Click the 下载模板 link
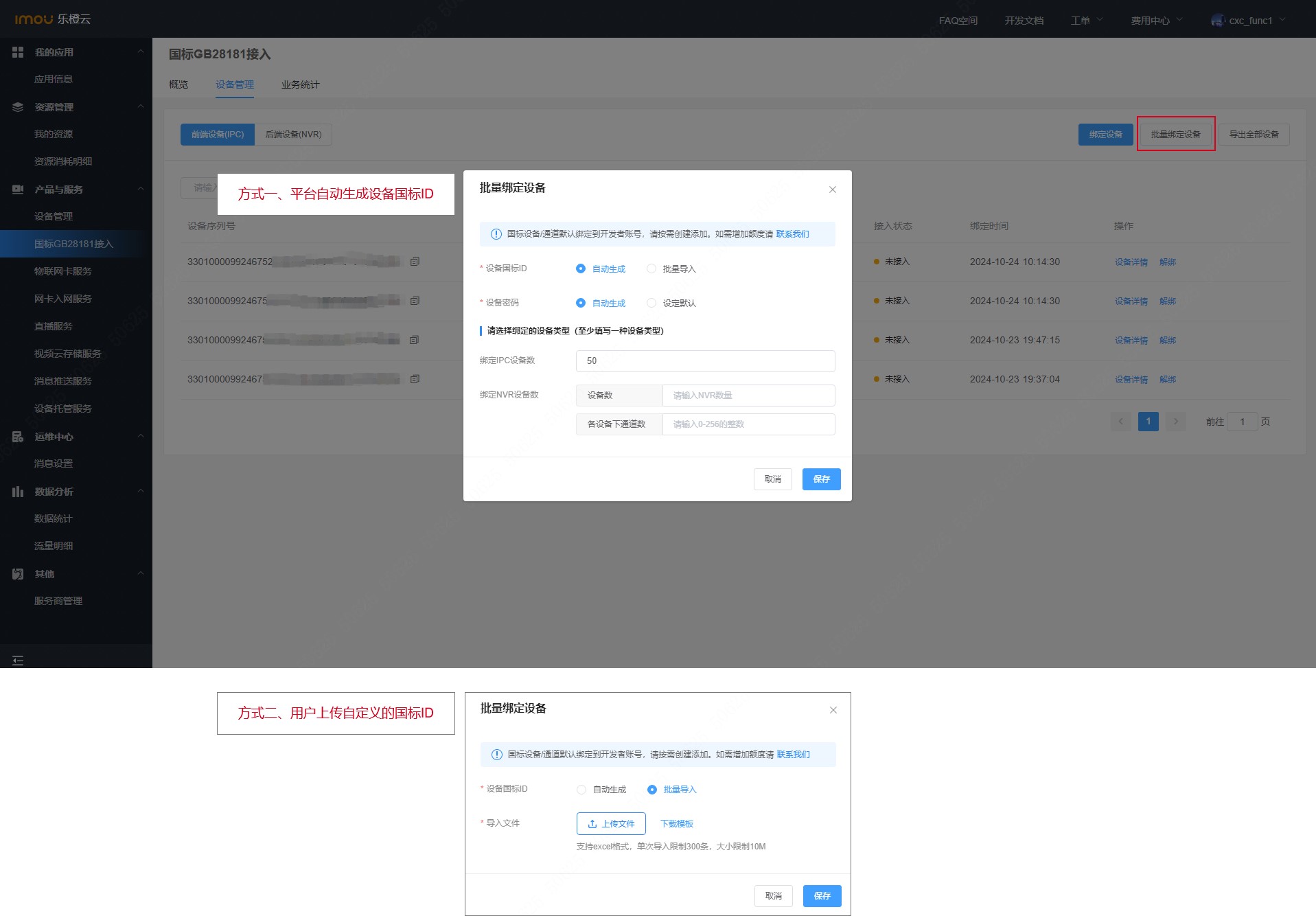The height and width of the screenshot is (916, 1316). 676,823
